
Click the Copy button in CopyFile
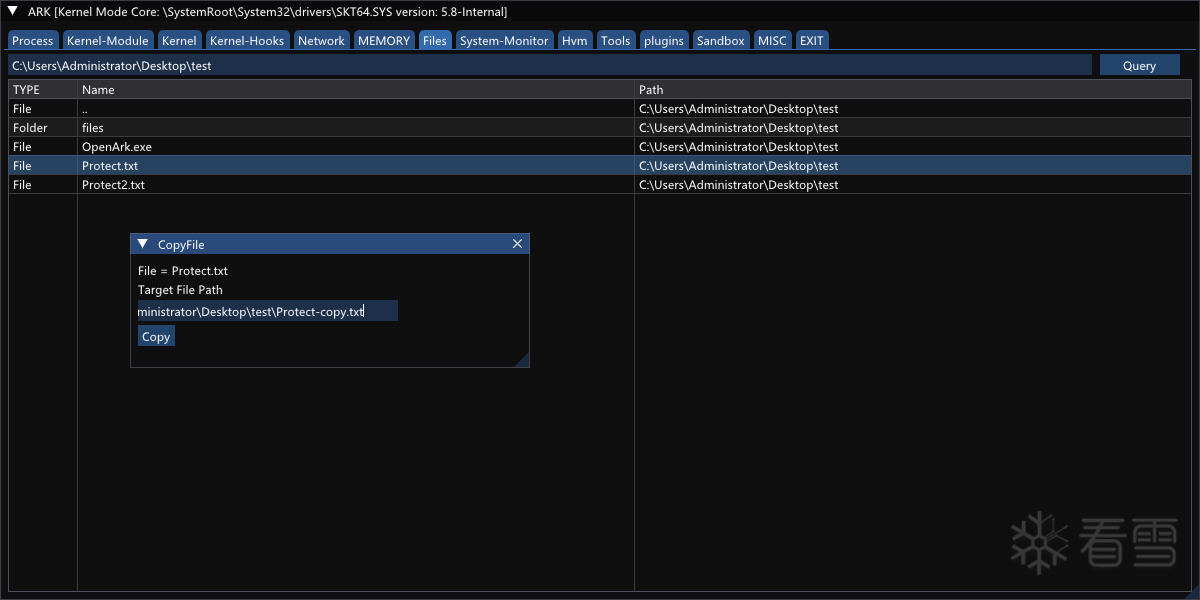coord(156,336)
